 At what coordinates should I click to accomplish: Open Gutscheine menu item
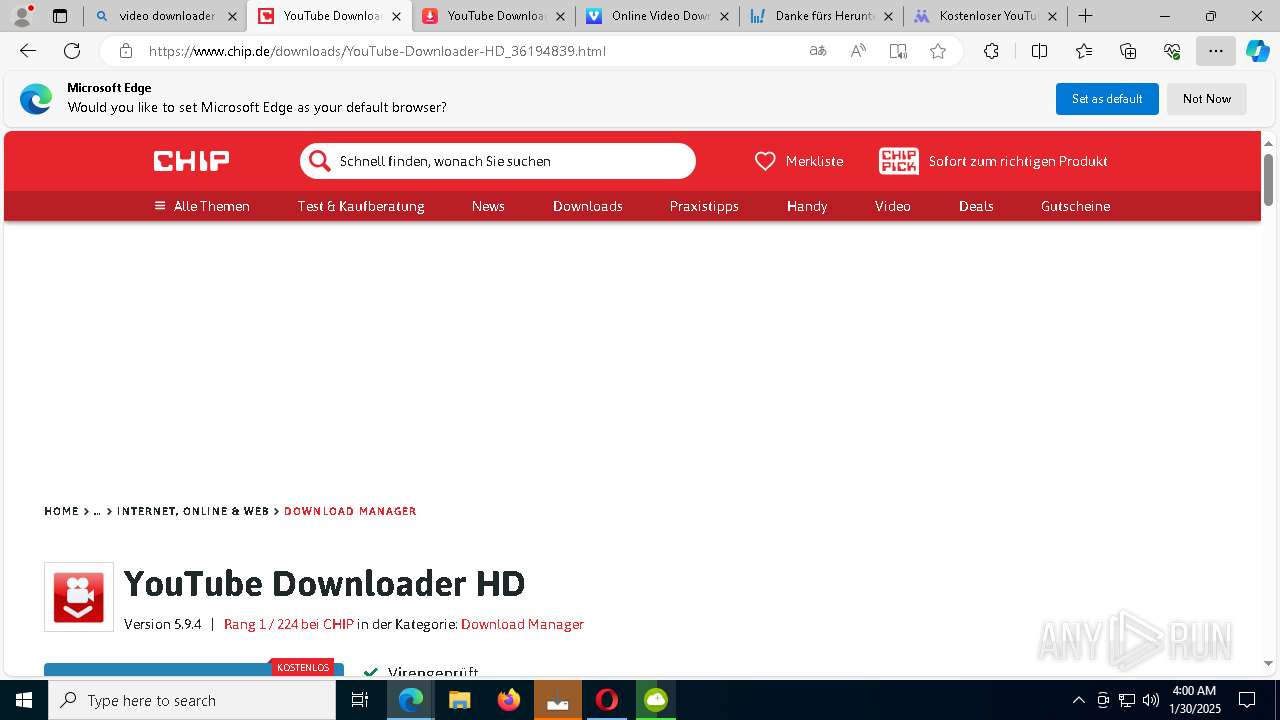[1076, 206]
